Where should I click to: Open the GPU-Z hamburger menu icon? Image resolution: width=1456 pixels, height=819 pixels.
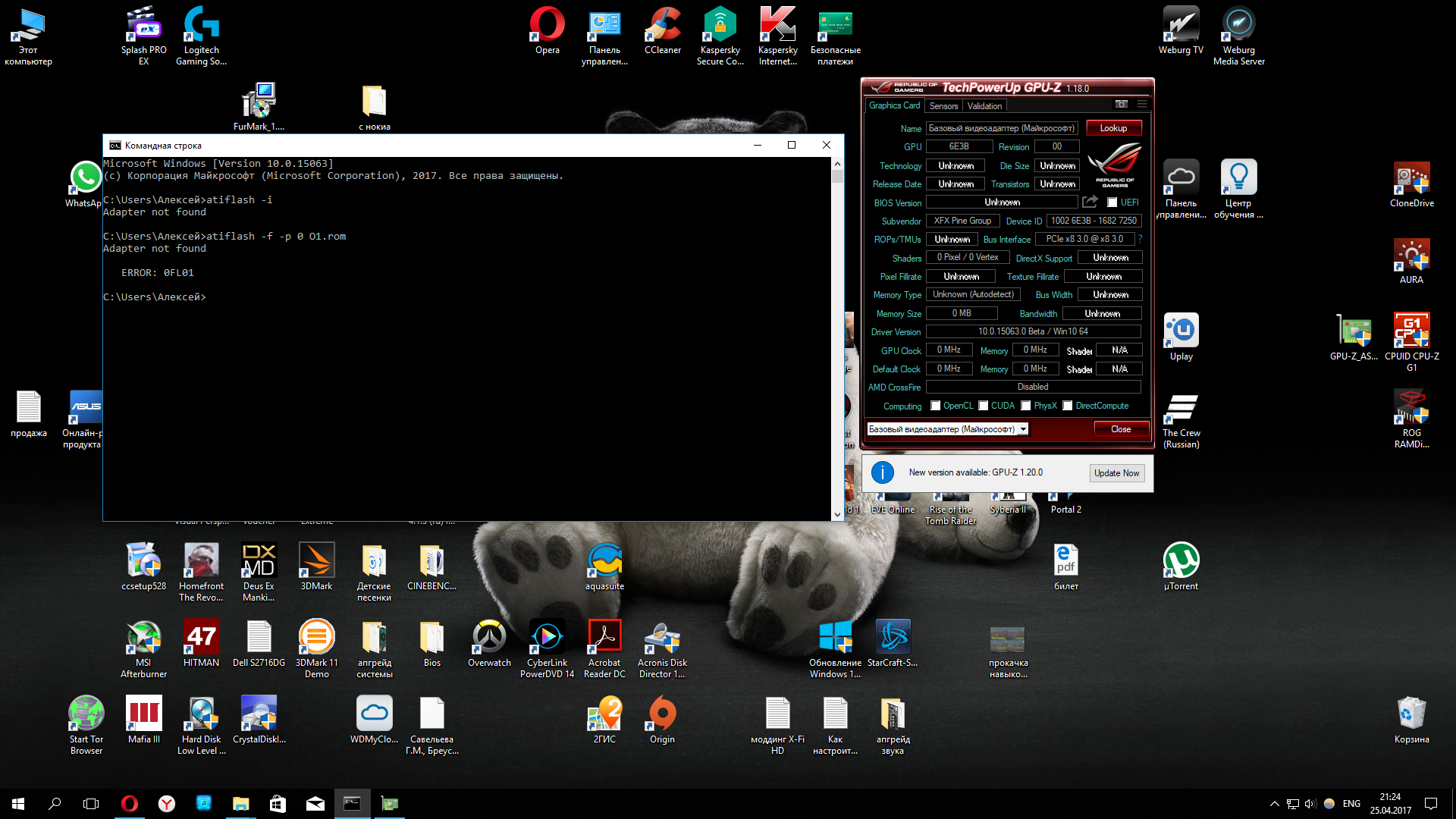tap(1142, 105)
